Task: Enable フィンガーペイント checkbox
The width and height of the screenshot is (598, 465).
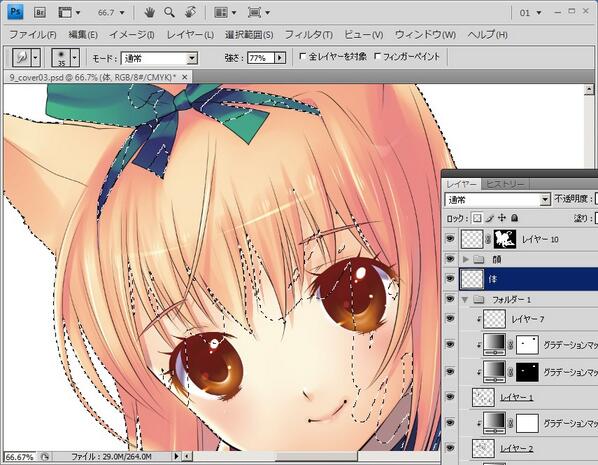Action: (377, 56)
